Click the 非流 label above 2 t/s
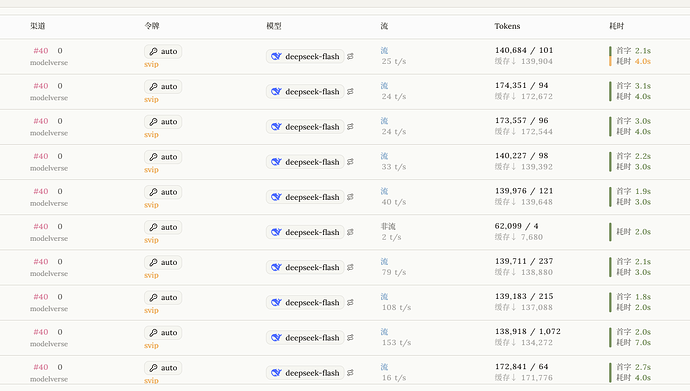The width and height of the screenshot is (690, 391). 388,227
